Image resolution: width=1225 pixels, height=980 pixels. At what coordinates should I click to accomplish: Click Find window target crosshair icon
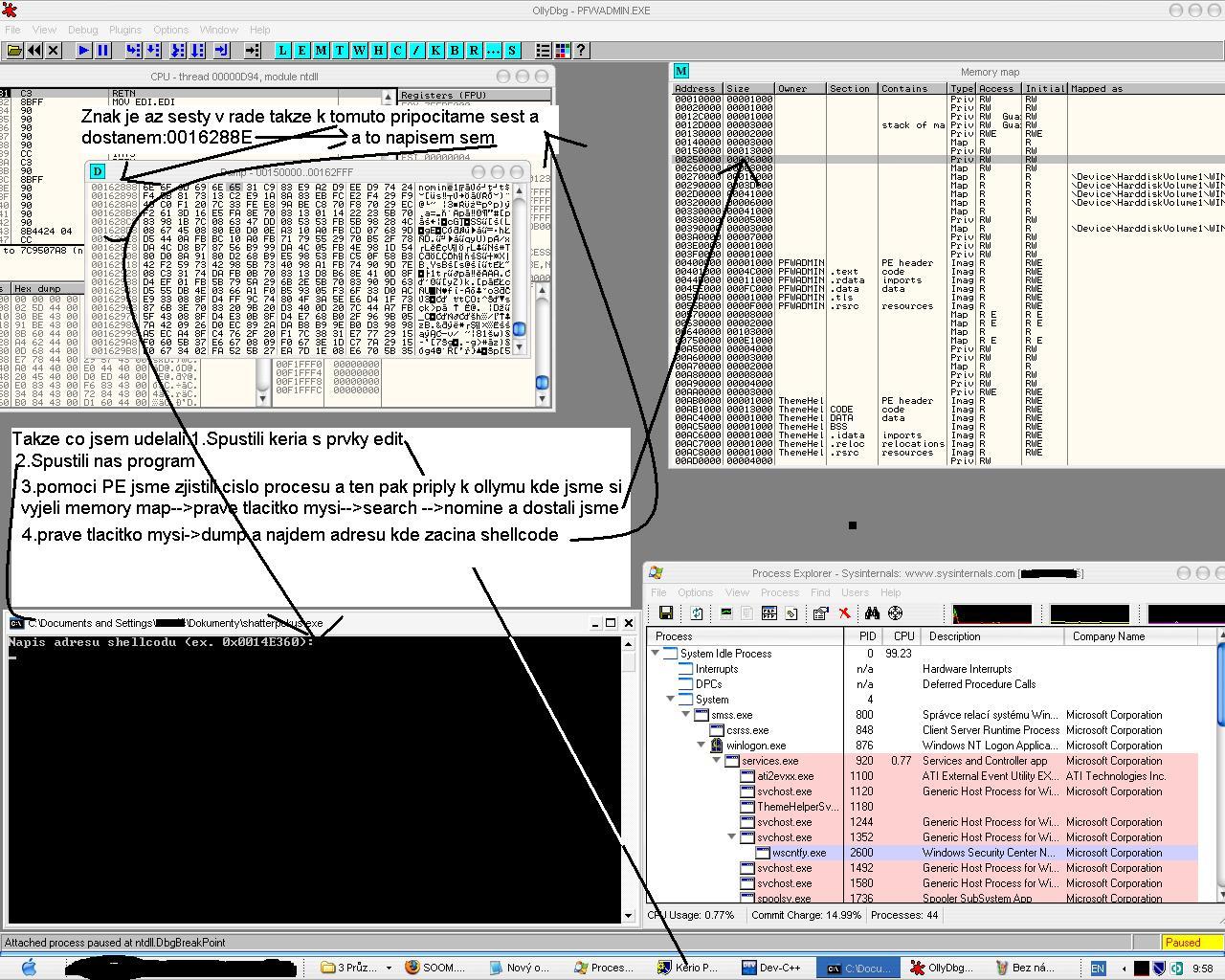(896, 612)
